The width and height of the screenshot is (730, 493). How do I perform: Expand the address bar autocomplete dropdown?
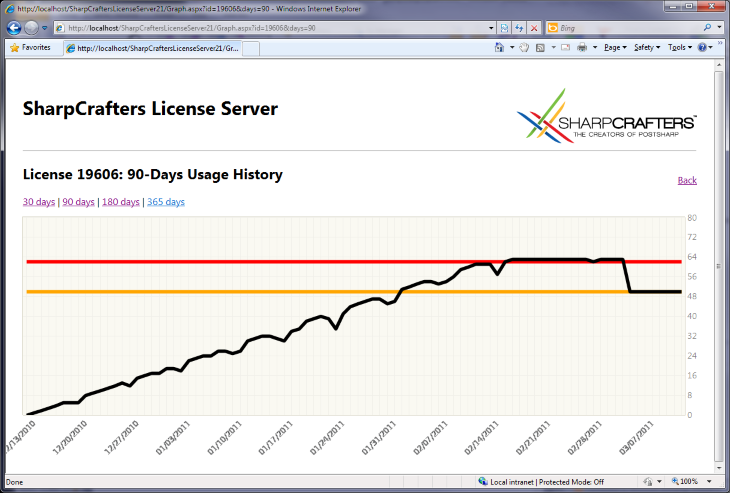tap(491, 28)
